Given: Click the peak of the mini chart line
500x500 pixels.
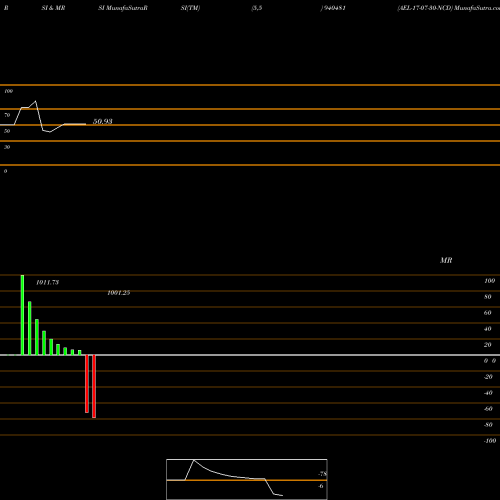Looking at the screenshot, I should coord(194,460).
